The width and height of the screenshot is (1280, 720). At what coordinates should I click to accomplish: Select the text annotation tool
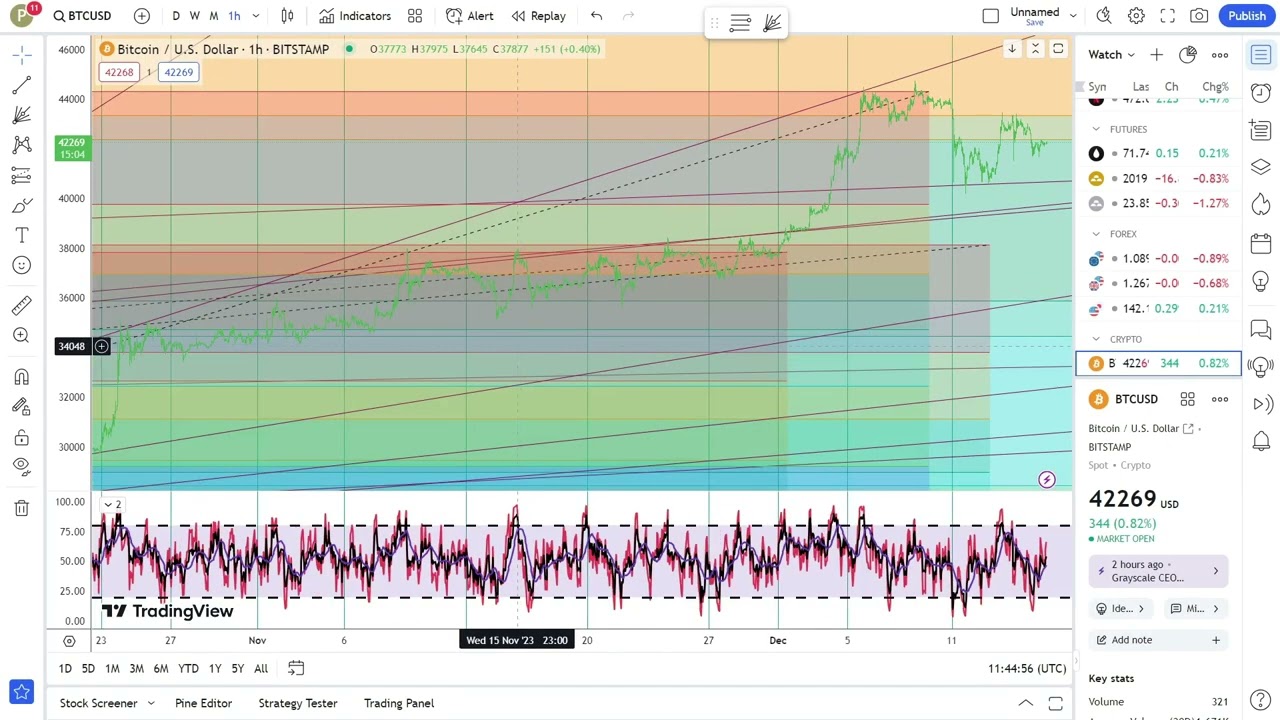21,235
